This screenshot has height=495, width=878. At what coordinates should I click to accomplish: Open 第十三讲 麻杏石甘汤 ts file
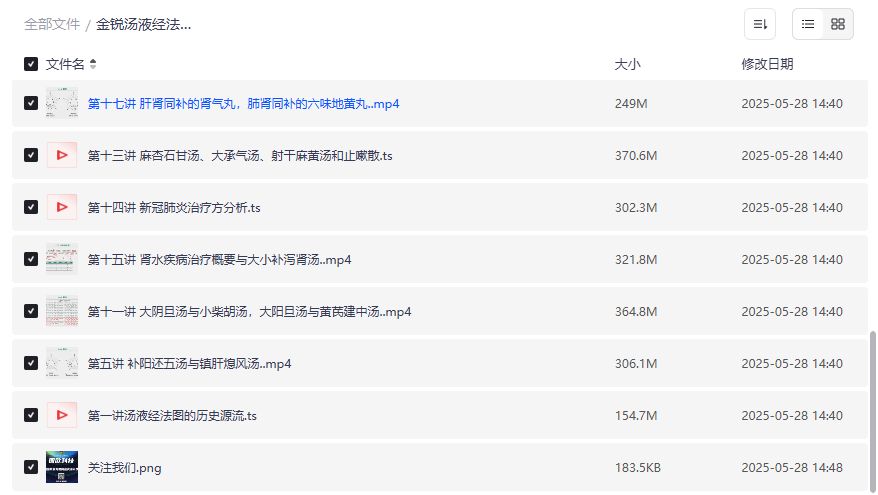[x=240, y=156]
